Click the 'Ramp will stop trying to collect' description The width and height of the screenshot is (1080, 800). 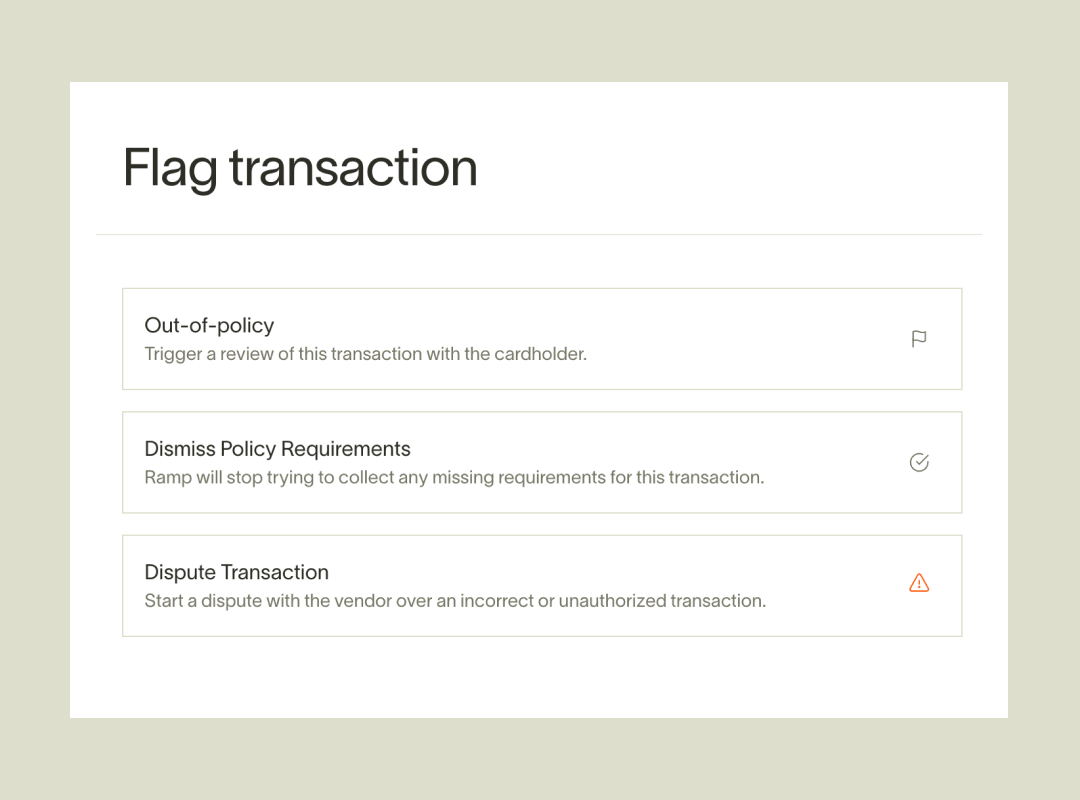454,477
